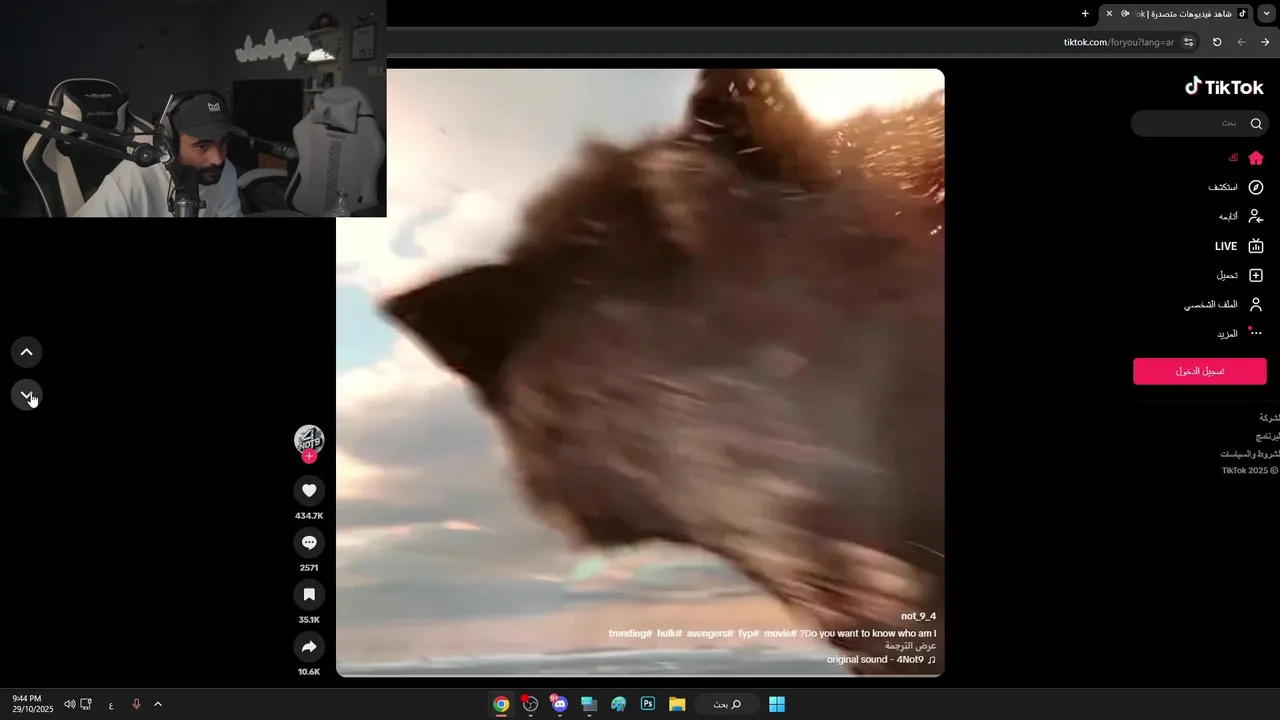The height and width of the screenshot is (720, 1280).
Task: Click the TikTok logo
Action: [1224, 87]
